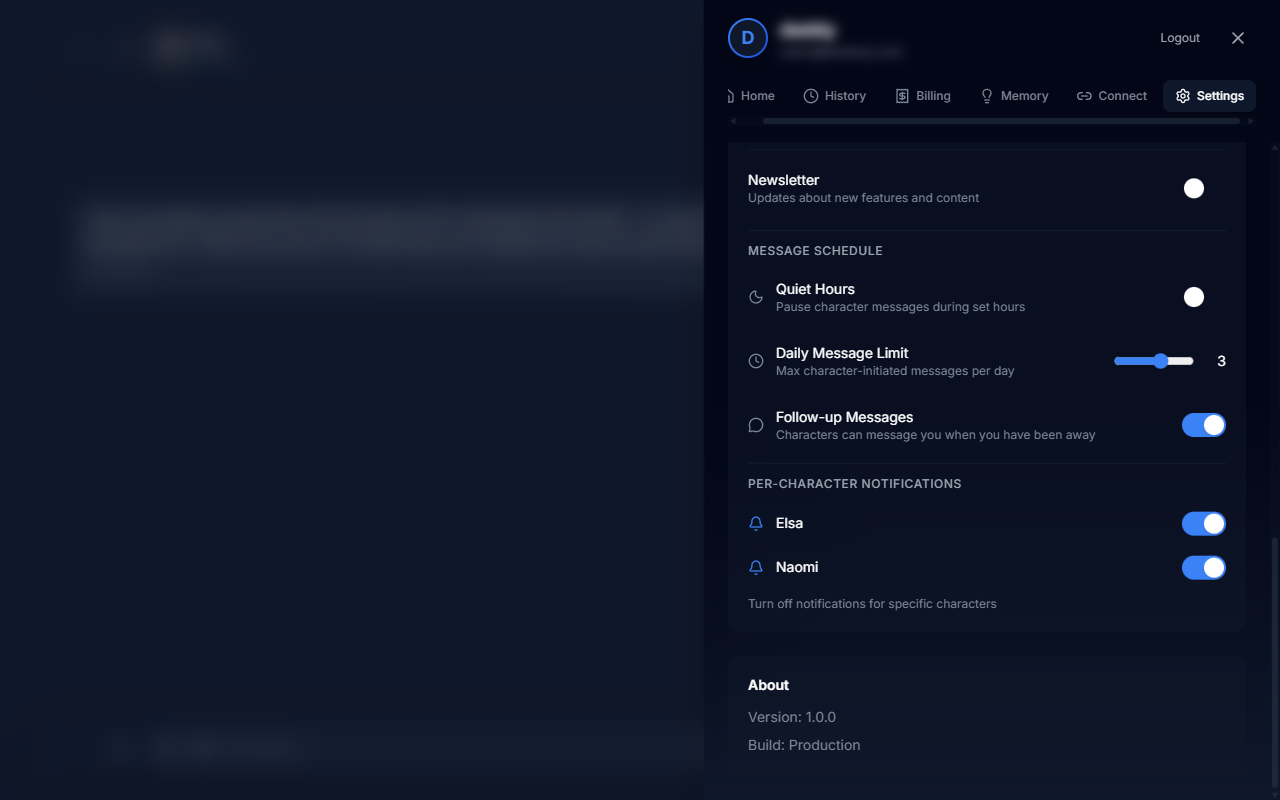This screenshot has width=1280, height=800.
Task: Turn off notifications for Elsa
Action: tap(1203, 523)
